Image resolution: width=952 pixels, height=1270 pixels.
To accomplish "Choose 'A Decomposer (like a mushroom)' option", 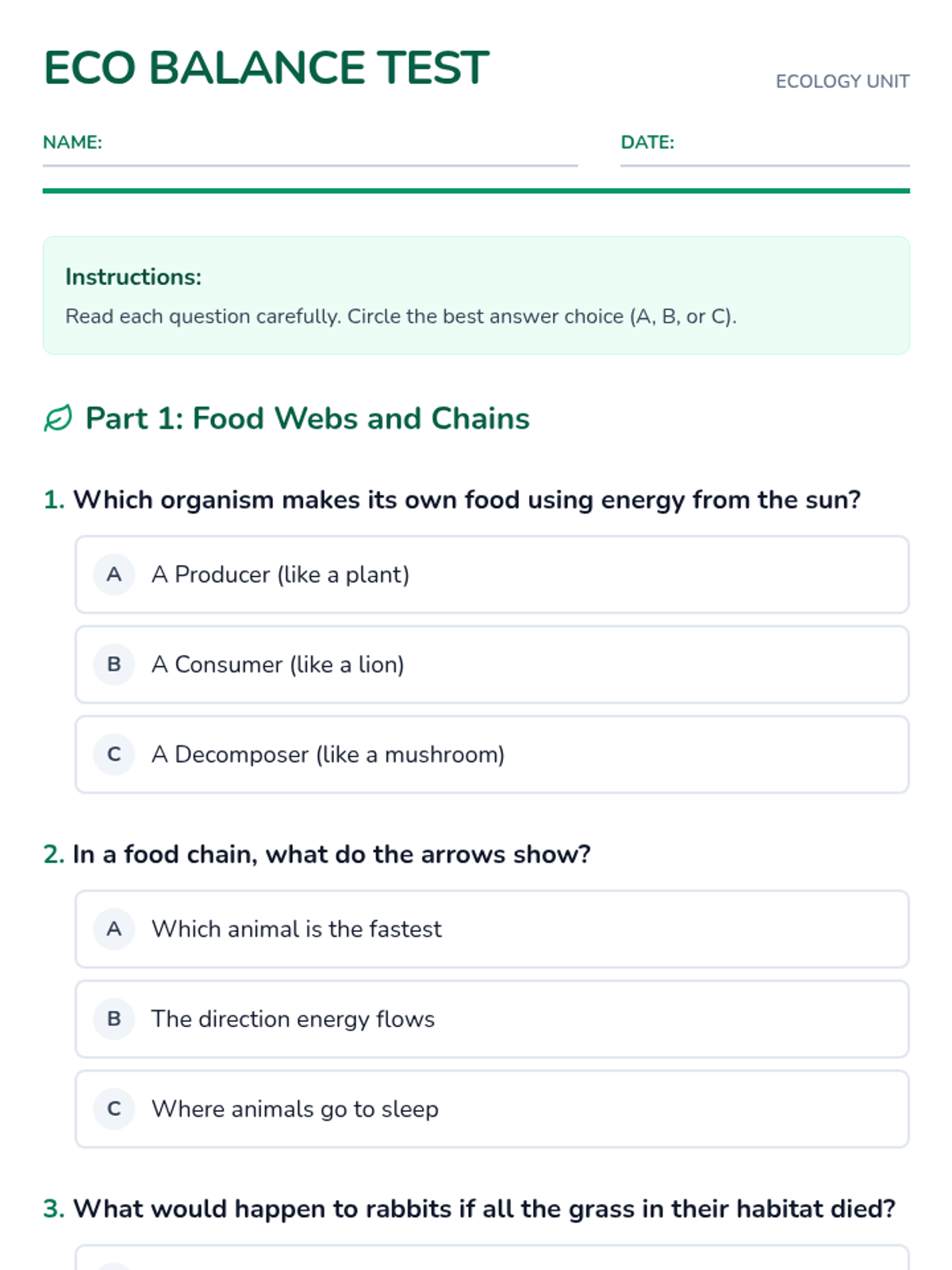I will tap(492, 754).
